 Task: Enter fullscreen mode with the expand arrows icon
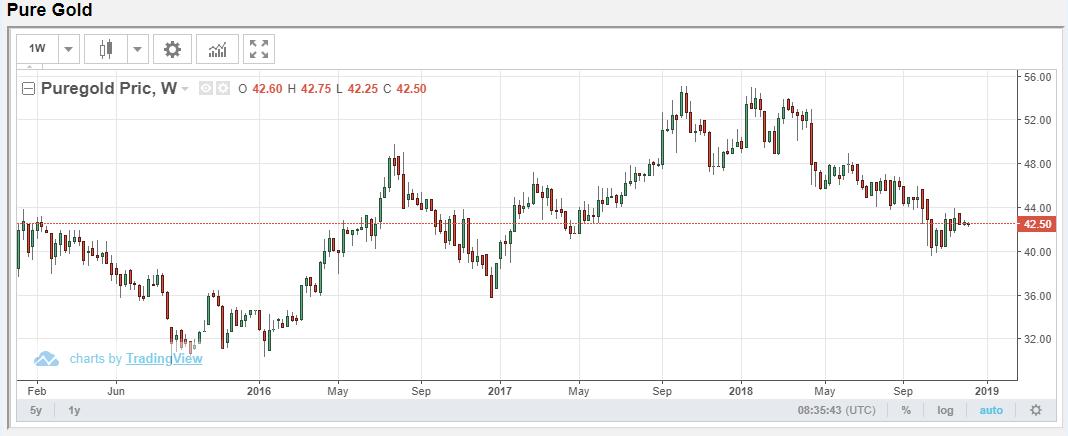pyautogui.click(x=259, y=49)
